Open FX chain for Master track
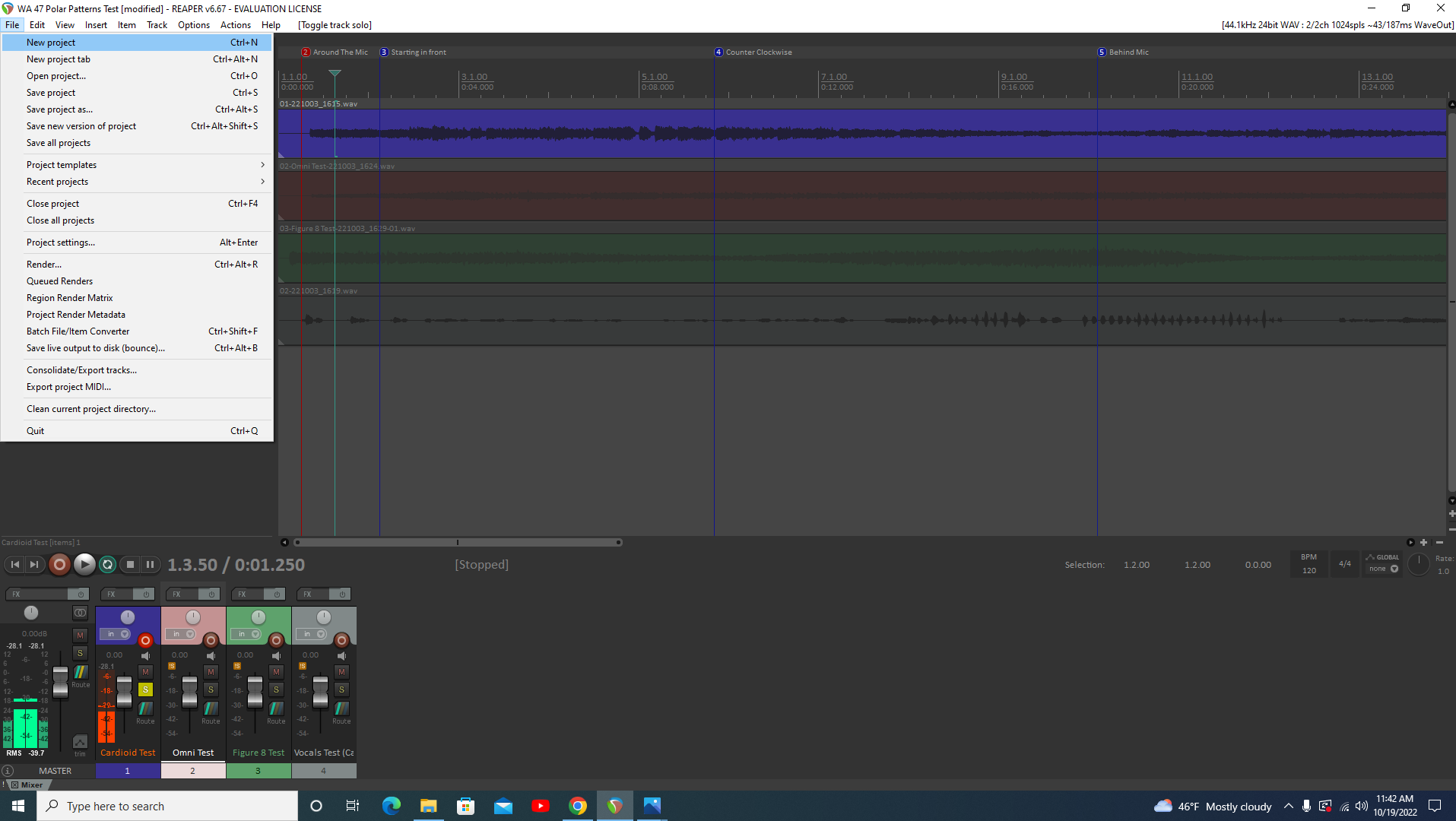The height and width of the screenshot is (821, 1456). point(36,594)
